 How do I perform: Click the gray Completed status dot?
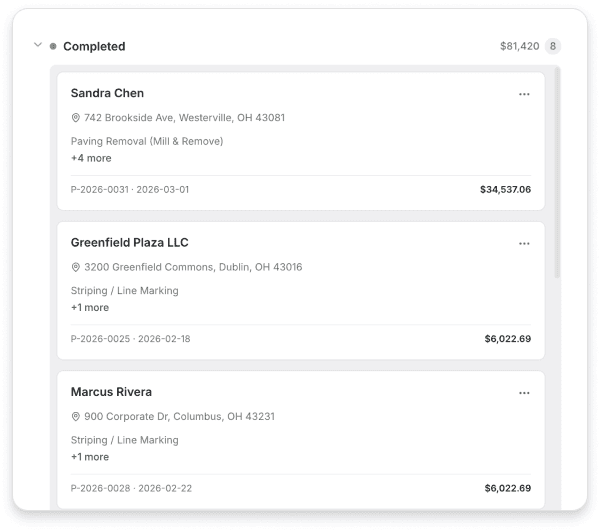(x=53, y=46)
